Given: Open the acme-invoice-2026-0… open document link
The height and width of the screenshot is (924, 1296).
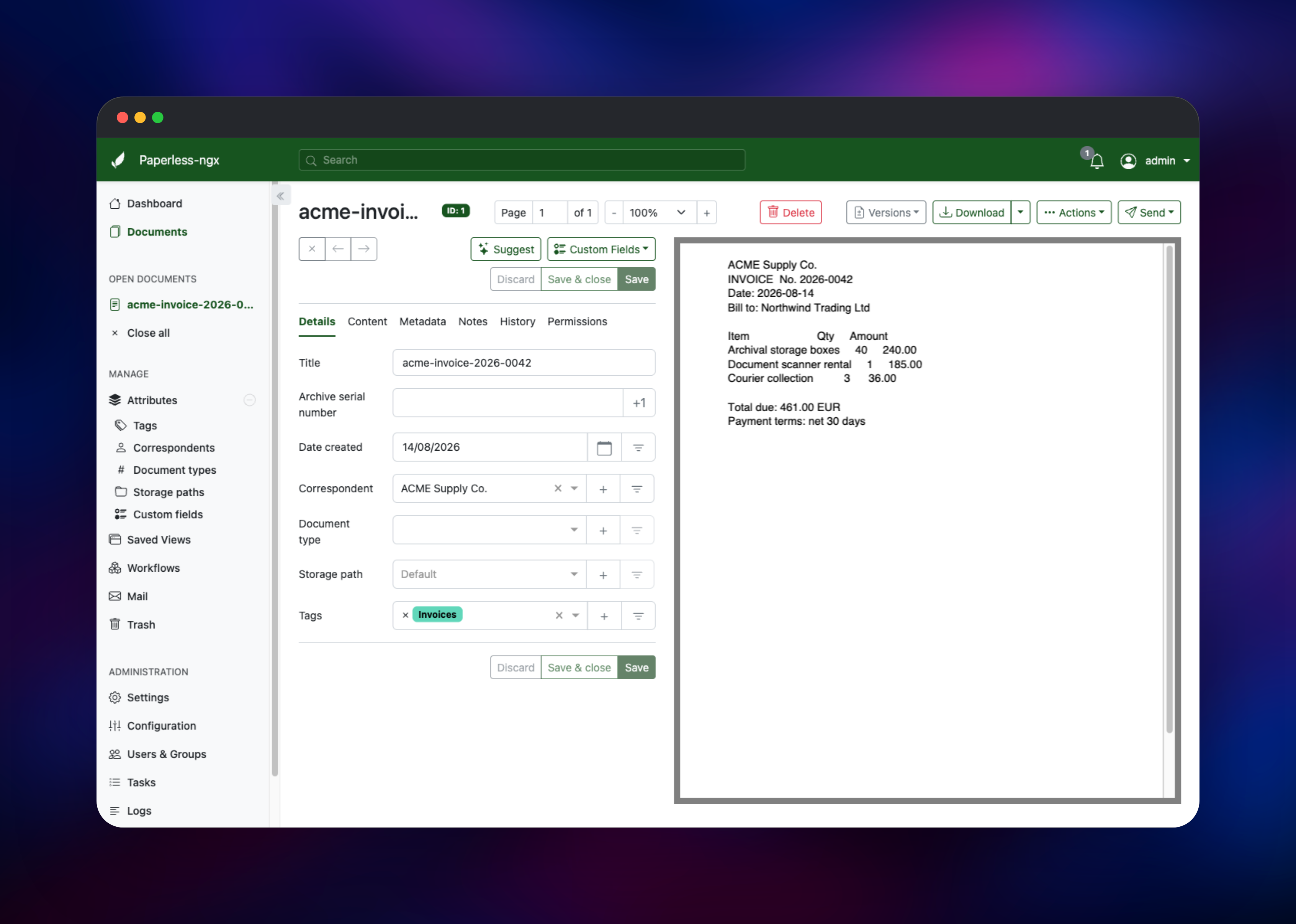Looking at the screenshot, I should point(182,305).
